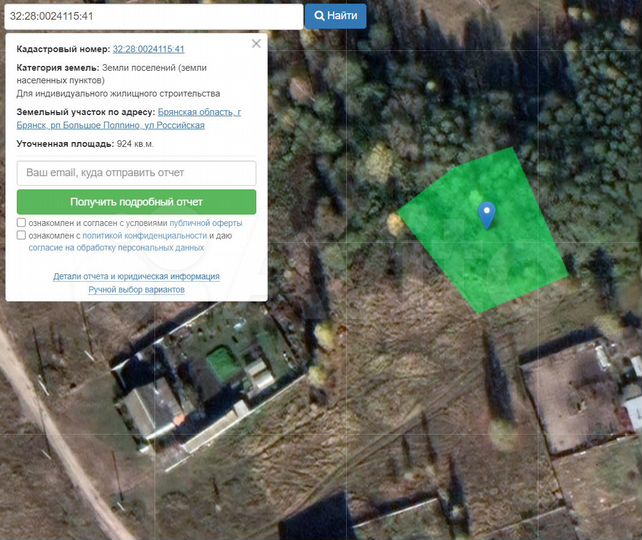Click the blue location pin on the parcel
This screenshot has height=540, width=642.
[x=486, y=213]
